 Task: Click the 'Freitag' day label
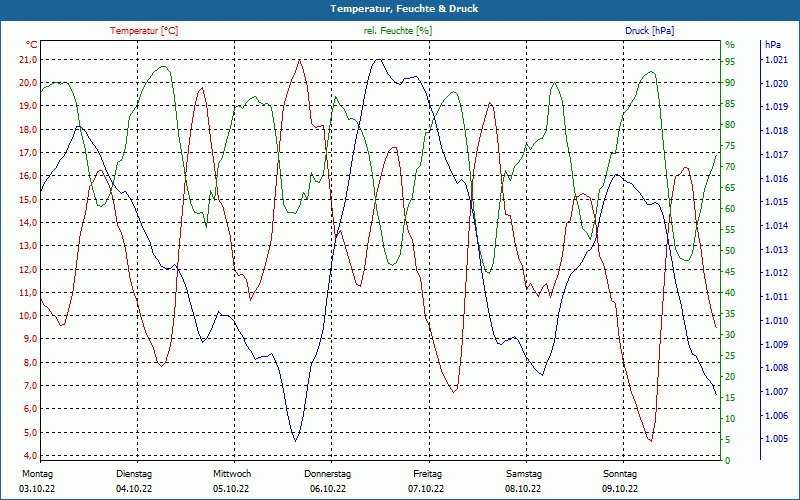(428, 474)
